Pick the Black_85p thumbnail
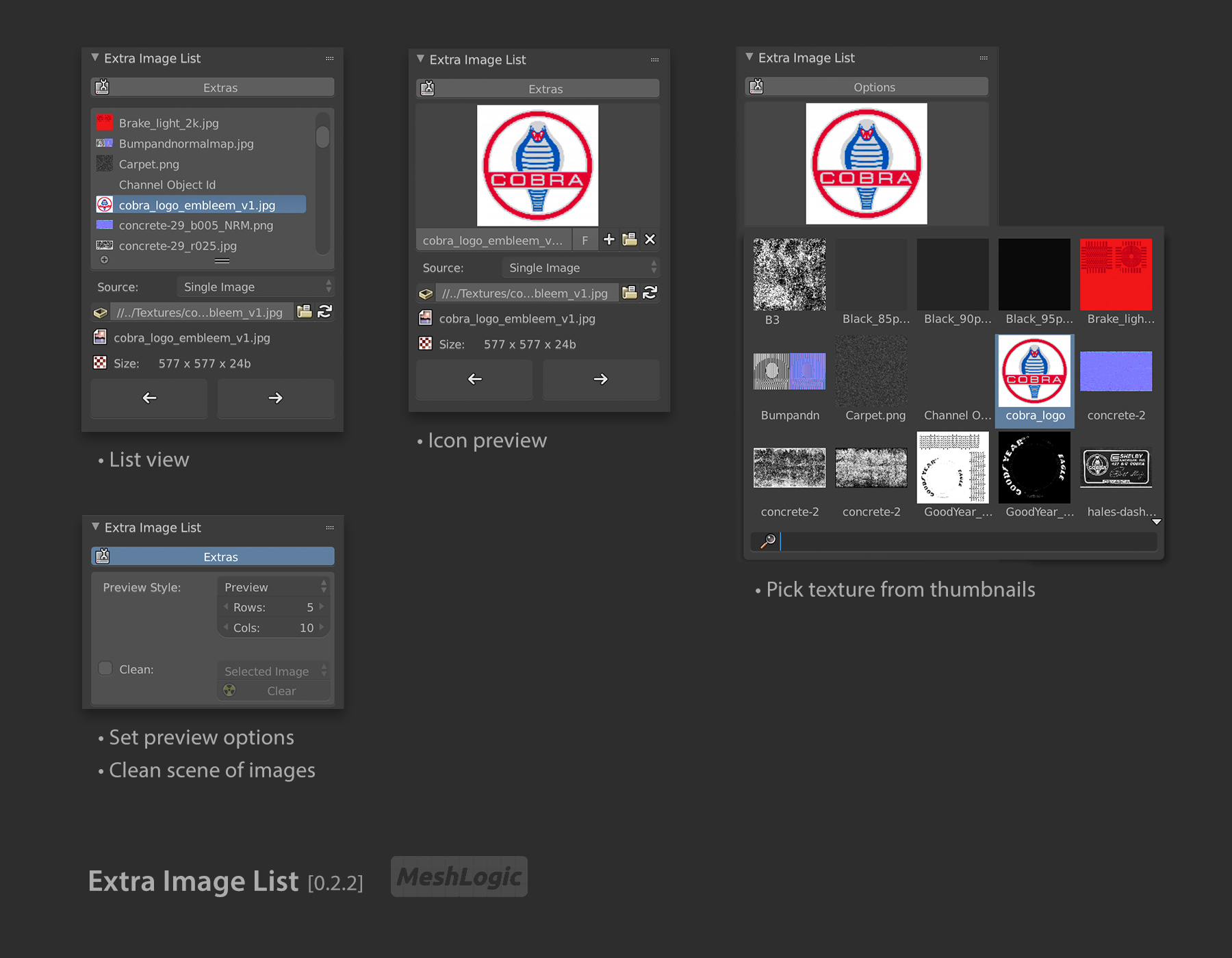Screen dimensions: 1232x958 [871, 282]
